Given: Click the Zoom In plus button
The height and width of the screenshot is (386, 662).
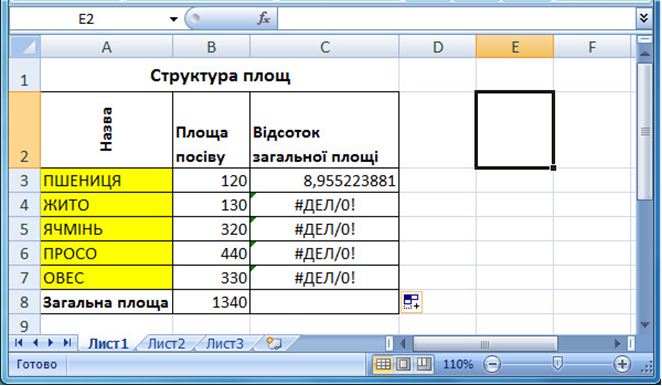Looking at the screenshot, I should pyautogui.click(x=622, y=364).
